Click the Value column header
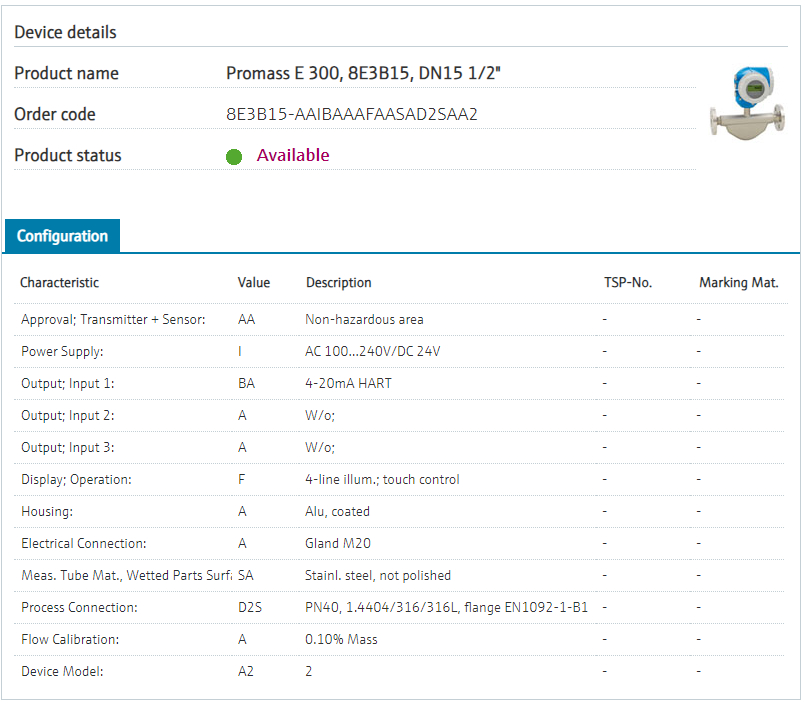The image size is (805, 709). click(254, 282)
